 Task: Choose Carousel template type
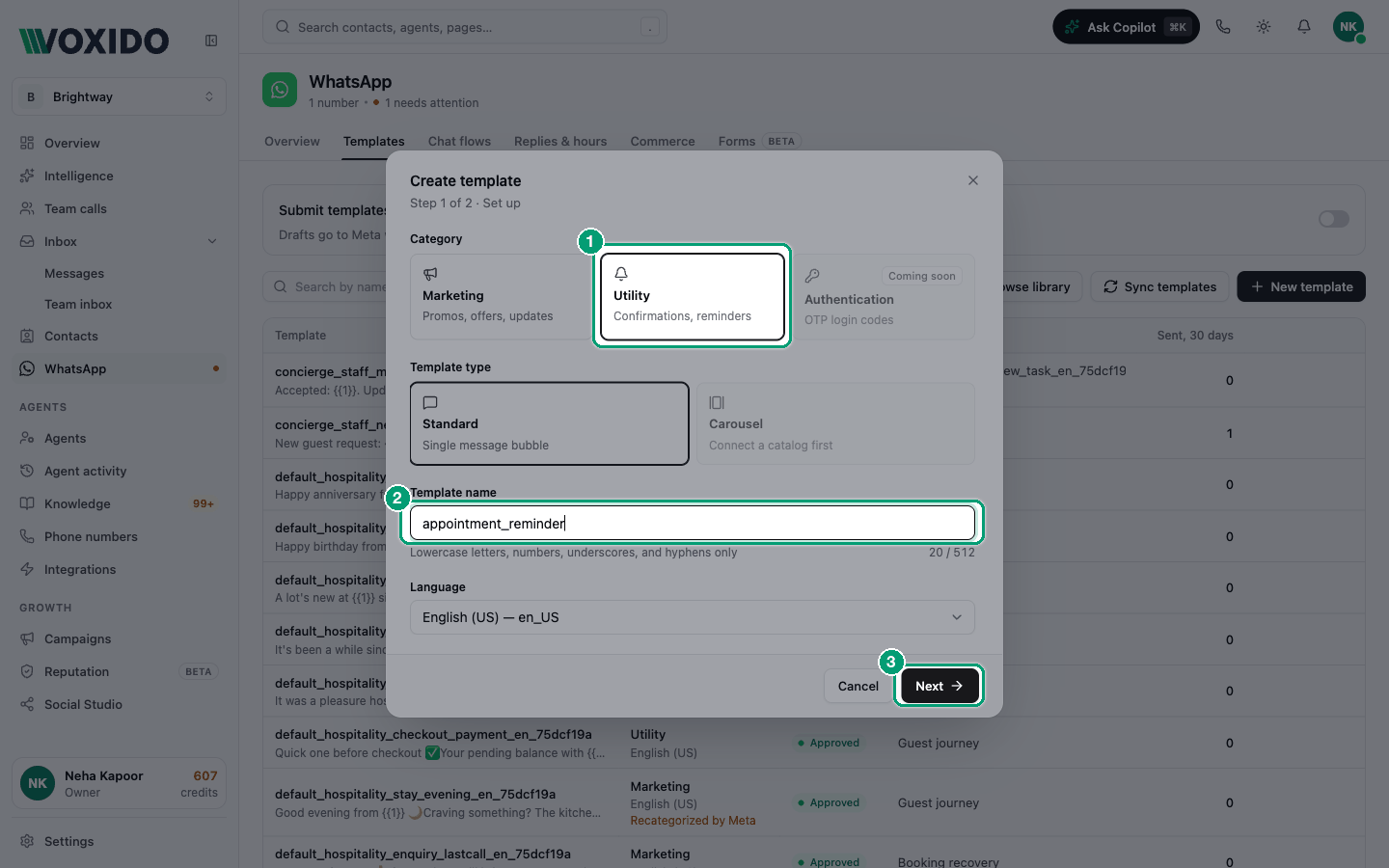click(x=835, y=423)
